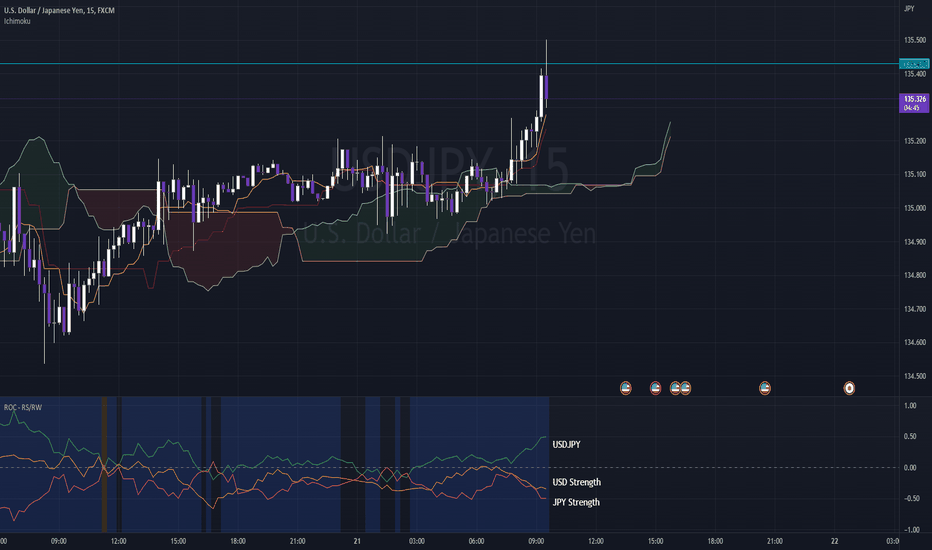Click the cyan horizontal line price tag
The height and width of the screenshot is (550, 932).
(914, 64)
